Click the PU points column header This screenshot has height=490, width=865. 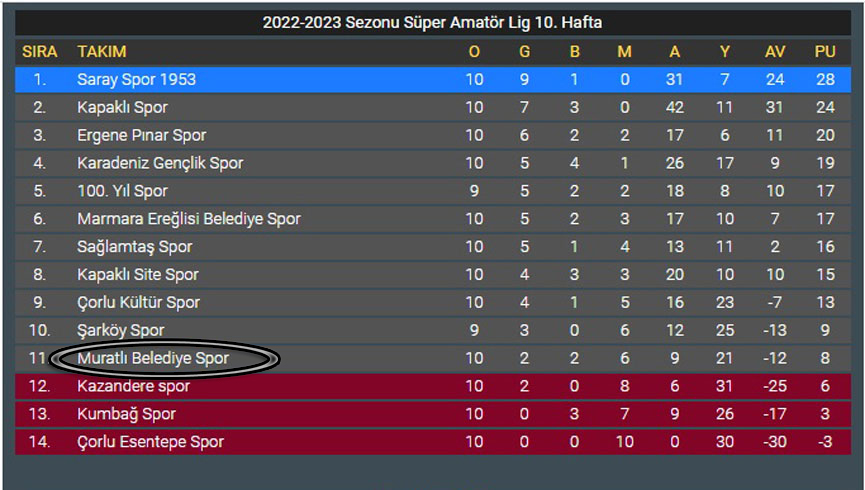825,51
